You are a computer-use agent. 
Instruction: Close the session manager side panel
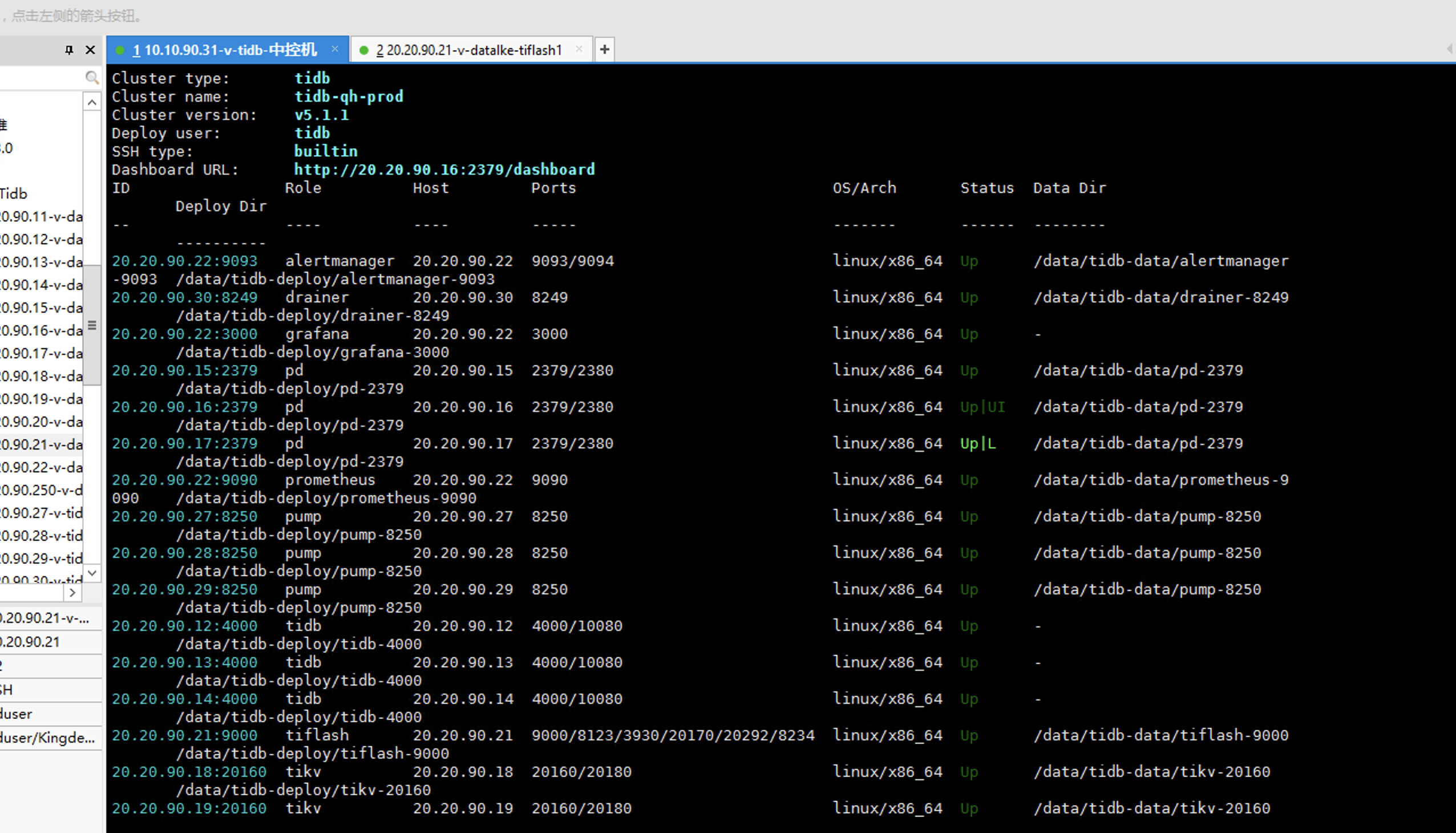click(90, 50)
